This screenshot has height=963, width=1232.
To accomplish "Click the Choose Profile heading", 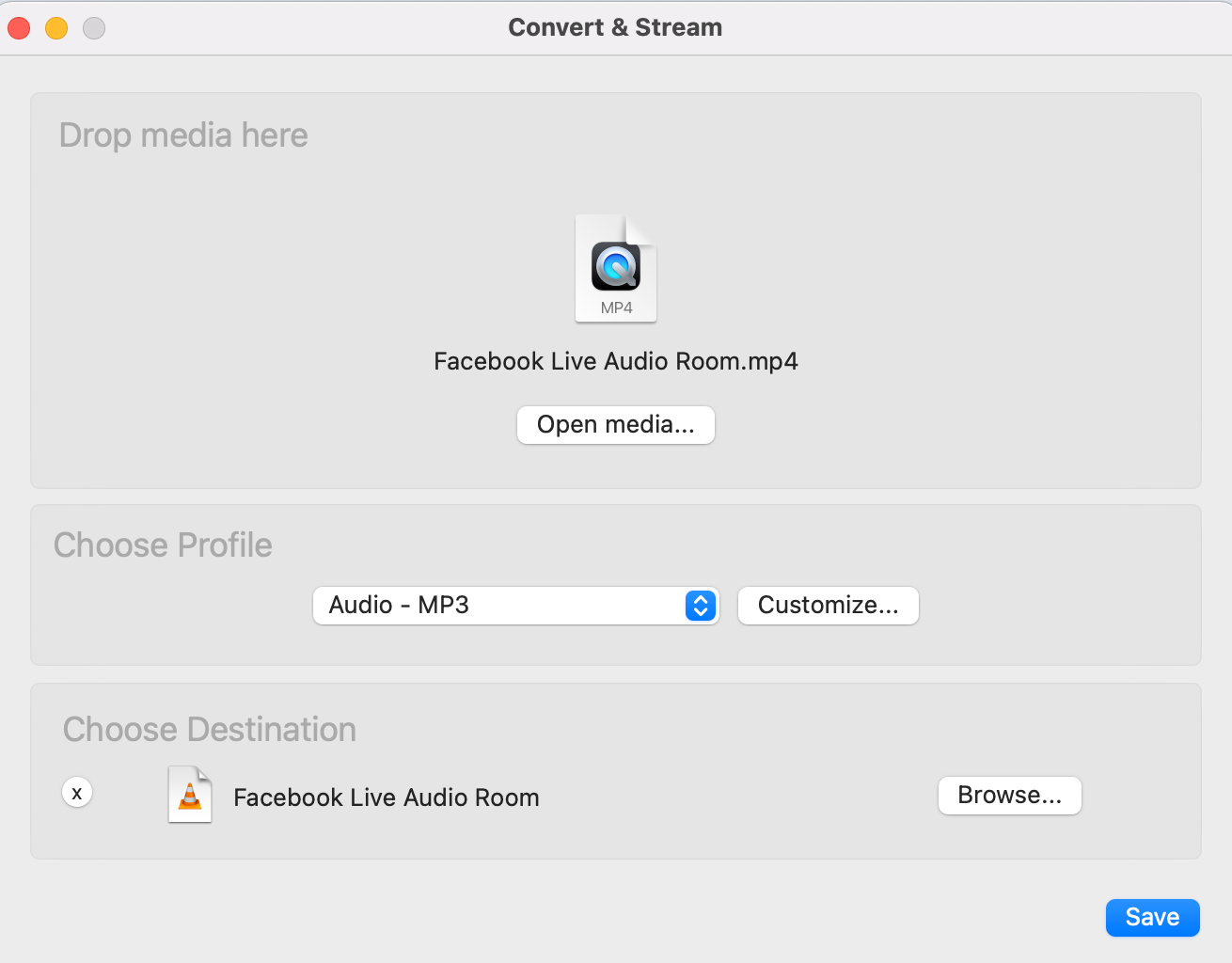I will pyautogui.click(x=163, y=545).
